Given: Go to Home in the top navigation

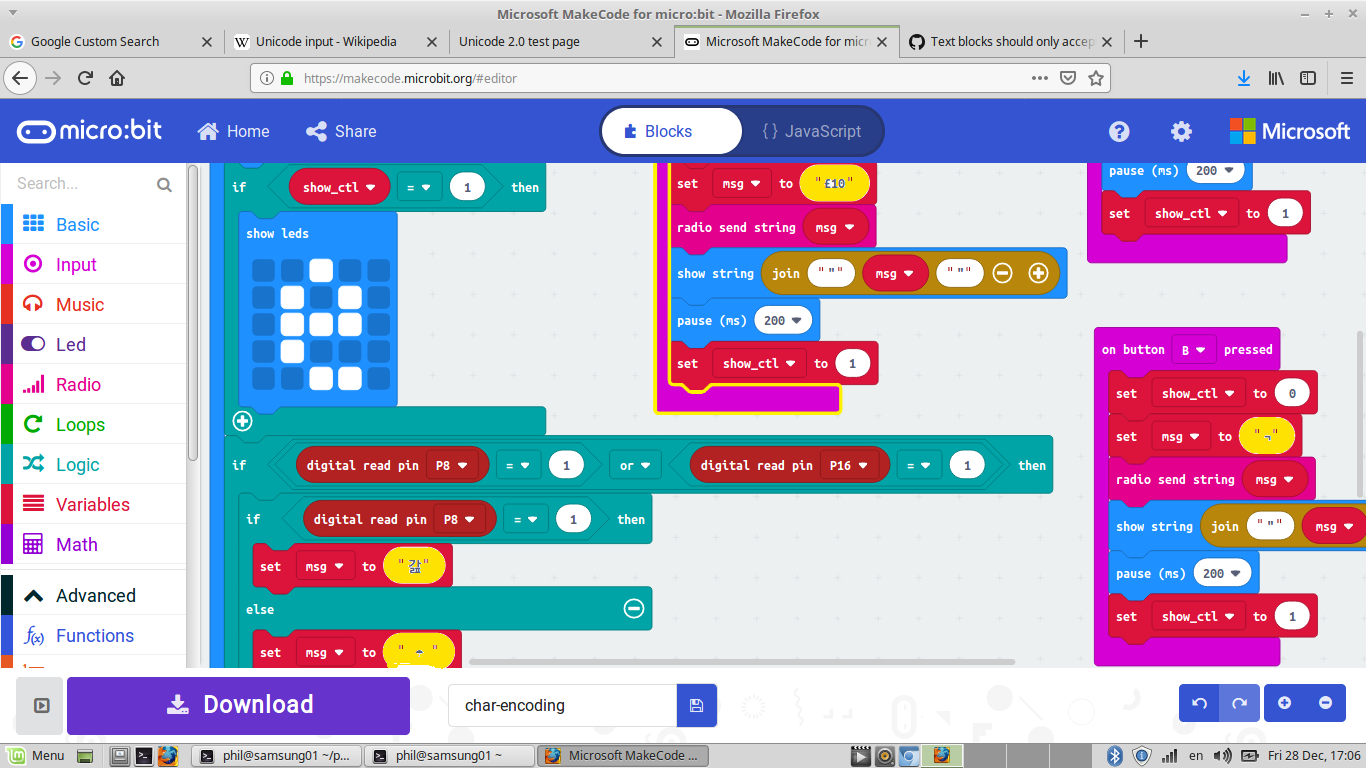Looking at the screenshot, I should click(233, 131).
